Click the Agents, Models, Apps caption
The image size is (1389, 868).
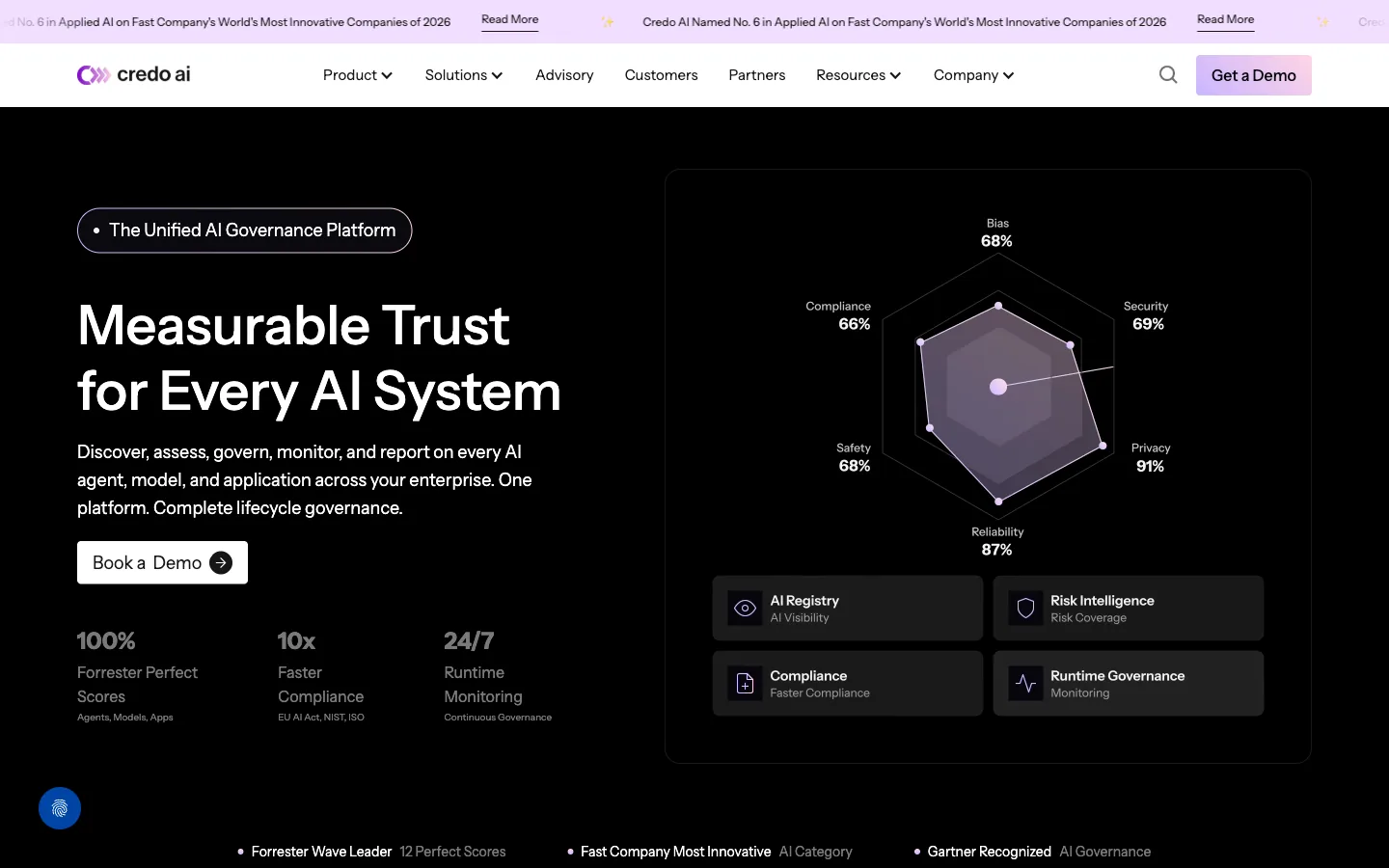(x=125, y=718)
